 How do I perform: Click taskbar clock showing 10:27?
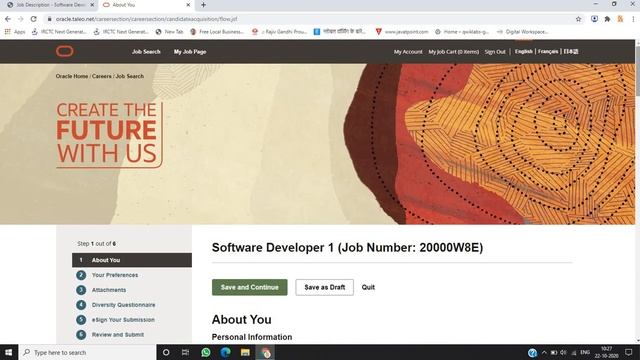607,352
